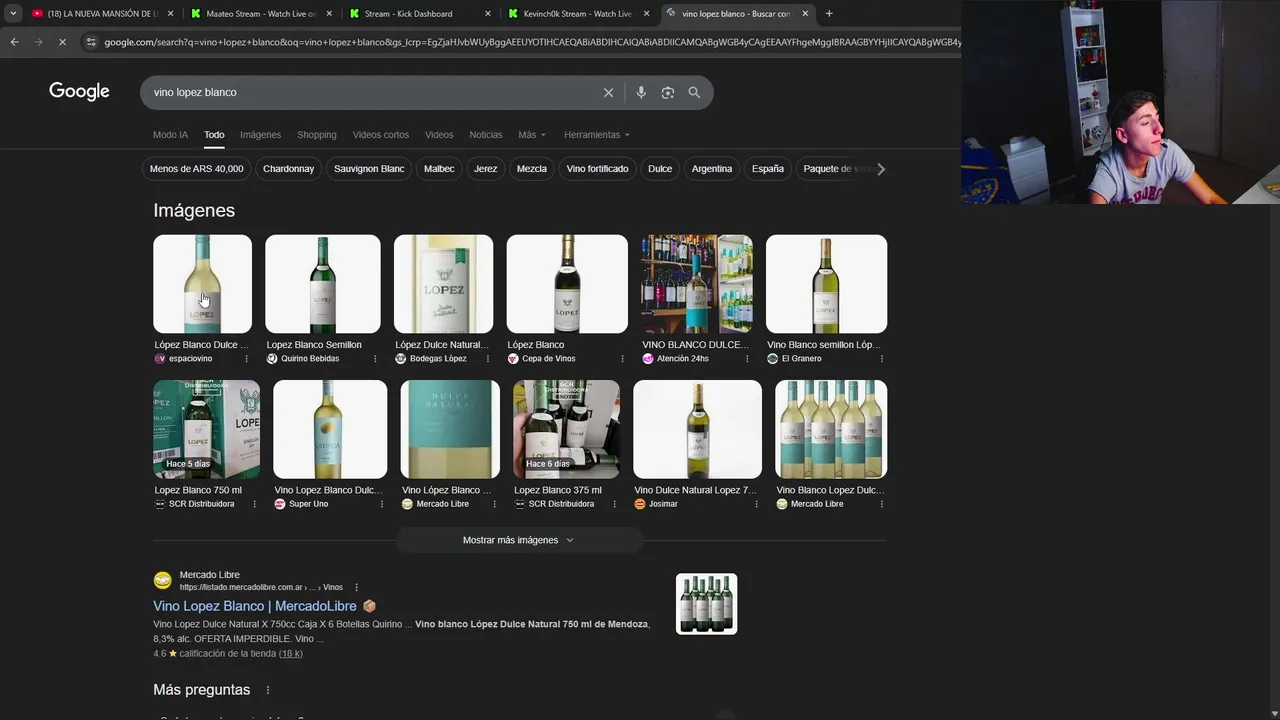Click the Google logo
Image resolution: width=1280 pixels, height=720 pixels.
79,91
